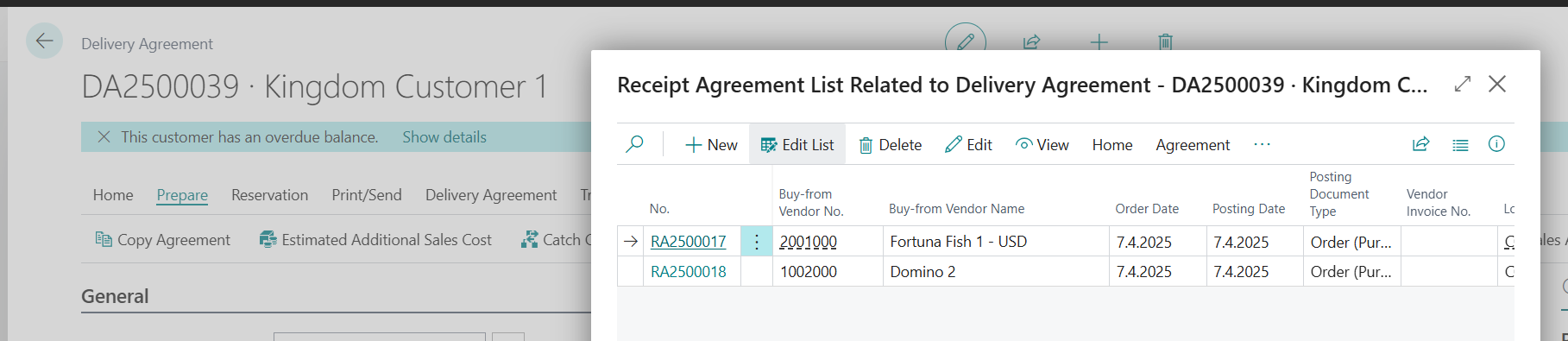Open row actions menu for RA2500017
Viewport: 1568px width, 341px height.
[x=757, y=242]
